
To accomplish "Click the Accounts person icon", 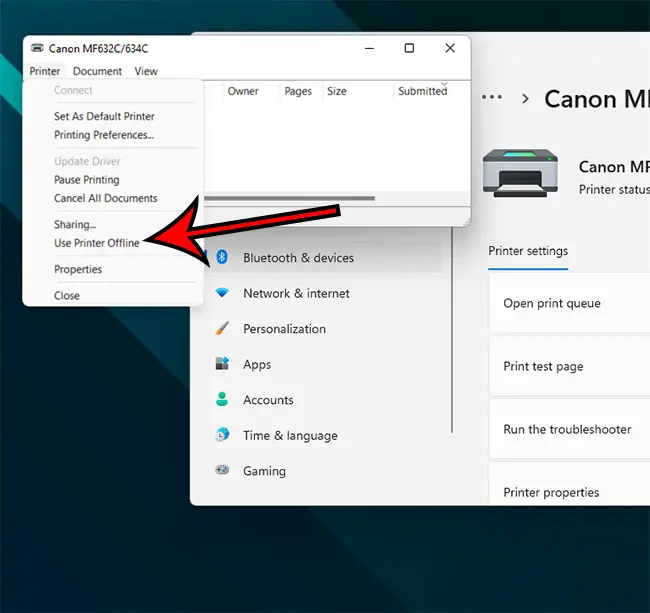I will (x=223, y=400).
